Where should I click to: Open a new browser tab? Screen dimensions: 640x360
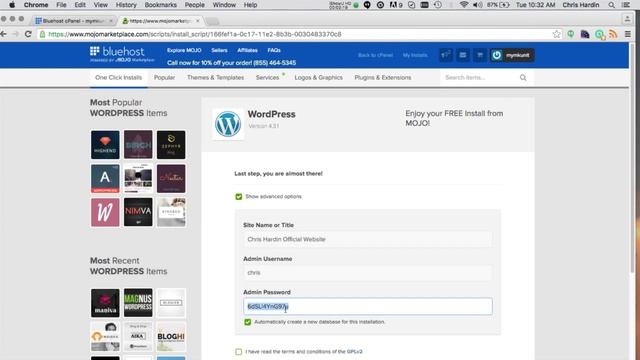click(212, 21)
